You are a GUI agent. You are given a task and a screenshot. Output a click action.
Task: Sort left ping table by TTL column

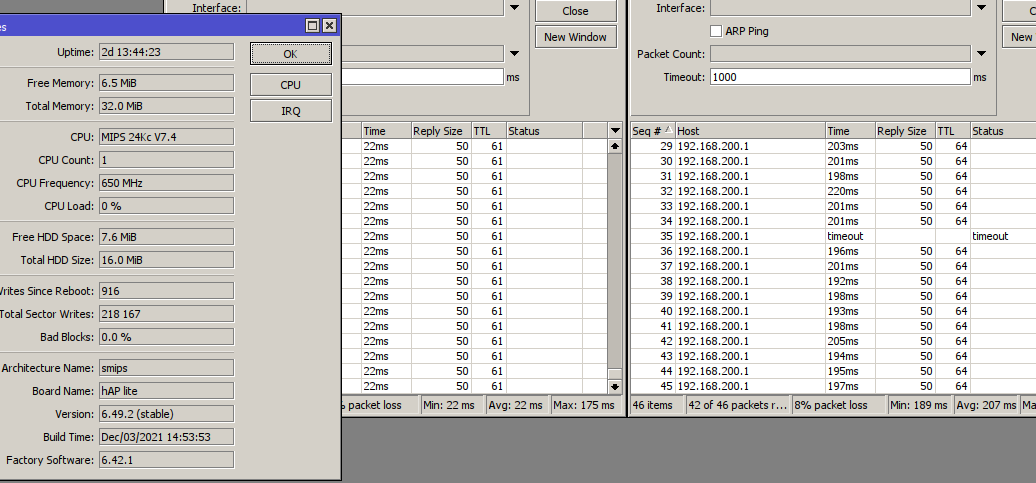(488, 131)
